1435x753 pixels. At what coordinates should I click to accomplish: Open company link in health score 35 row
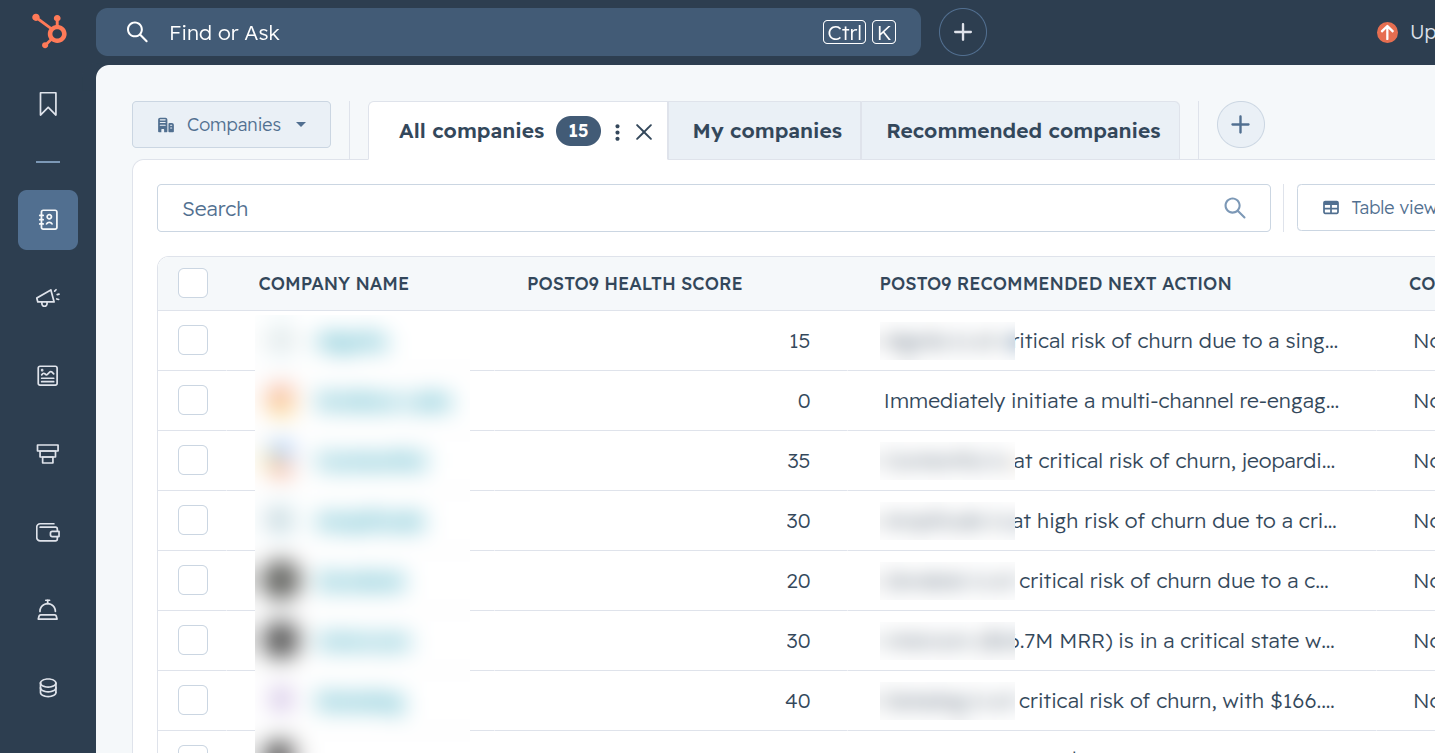point(371,461)
